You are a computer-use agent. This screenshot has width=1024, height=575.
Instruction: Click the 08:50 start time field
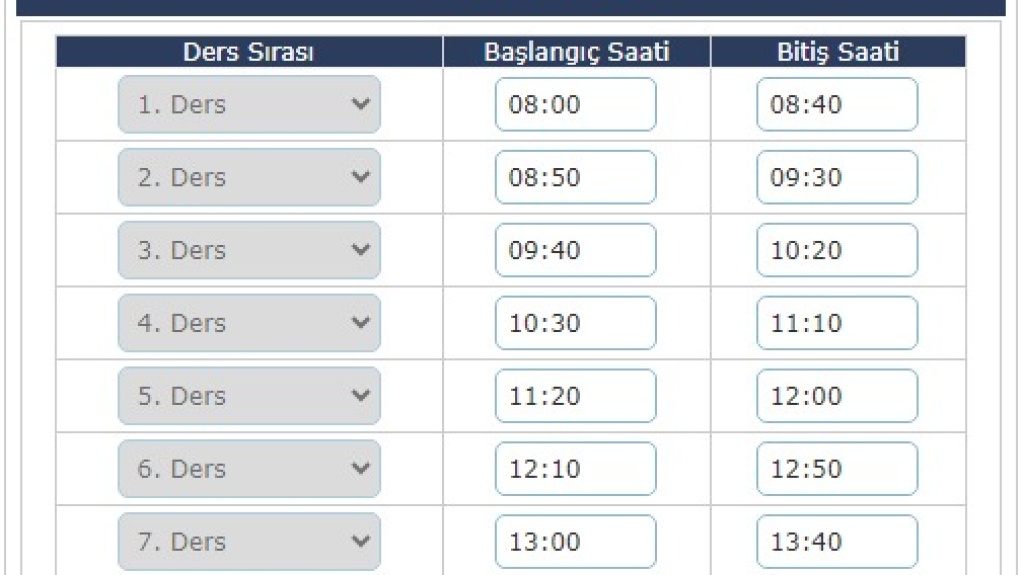pyautogui.click(x=575, y=177)
